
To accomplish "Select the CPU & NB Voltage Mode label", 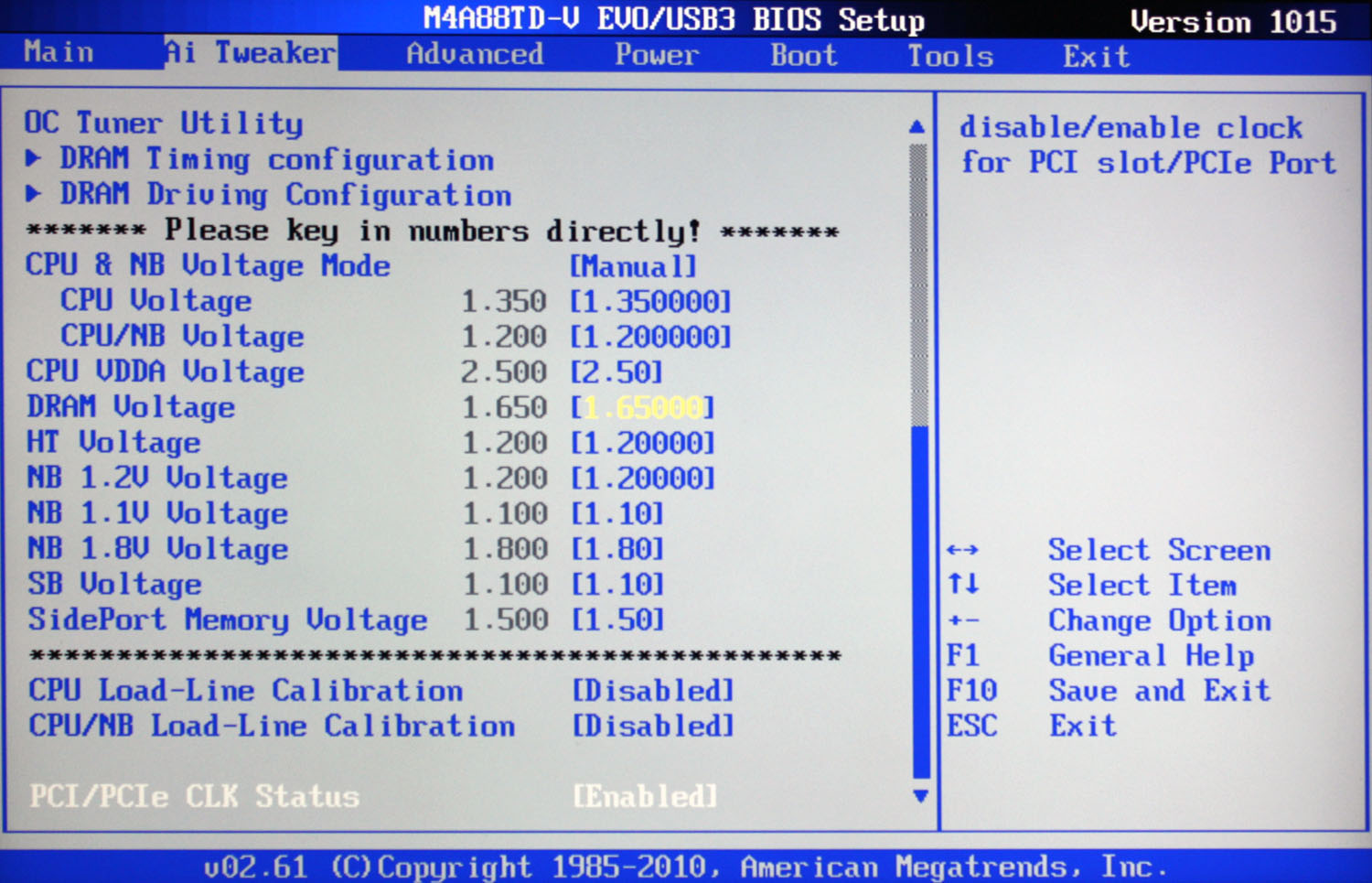I will [x=208, y=265].
